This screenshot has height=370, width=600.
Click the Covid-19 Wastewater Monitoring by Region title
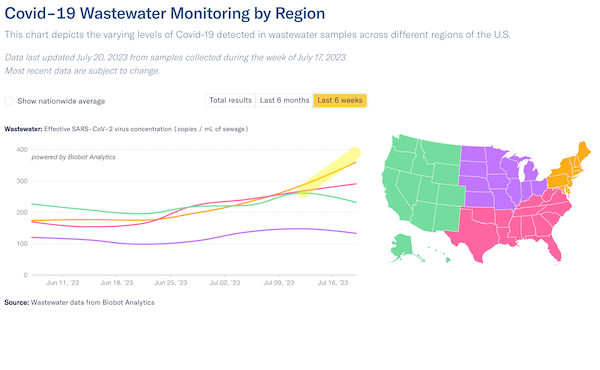(165, 13)
